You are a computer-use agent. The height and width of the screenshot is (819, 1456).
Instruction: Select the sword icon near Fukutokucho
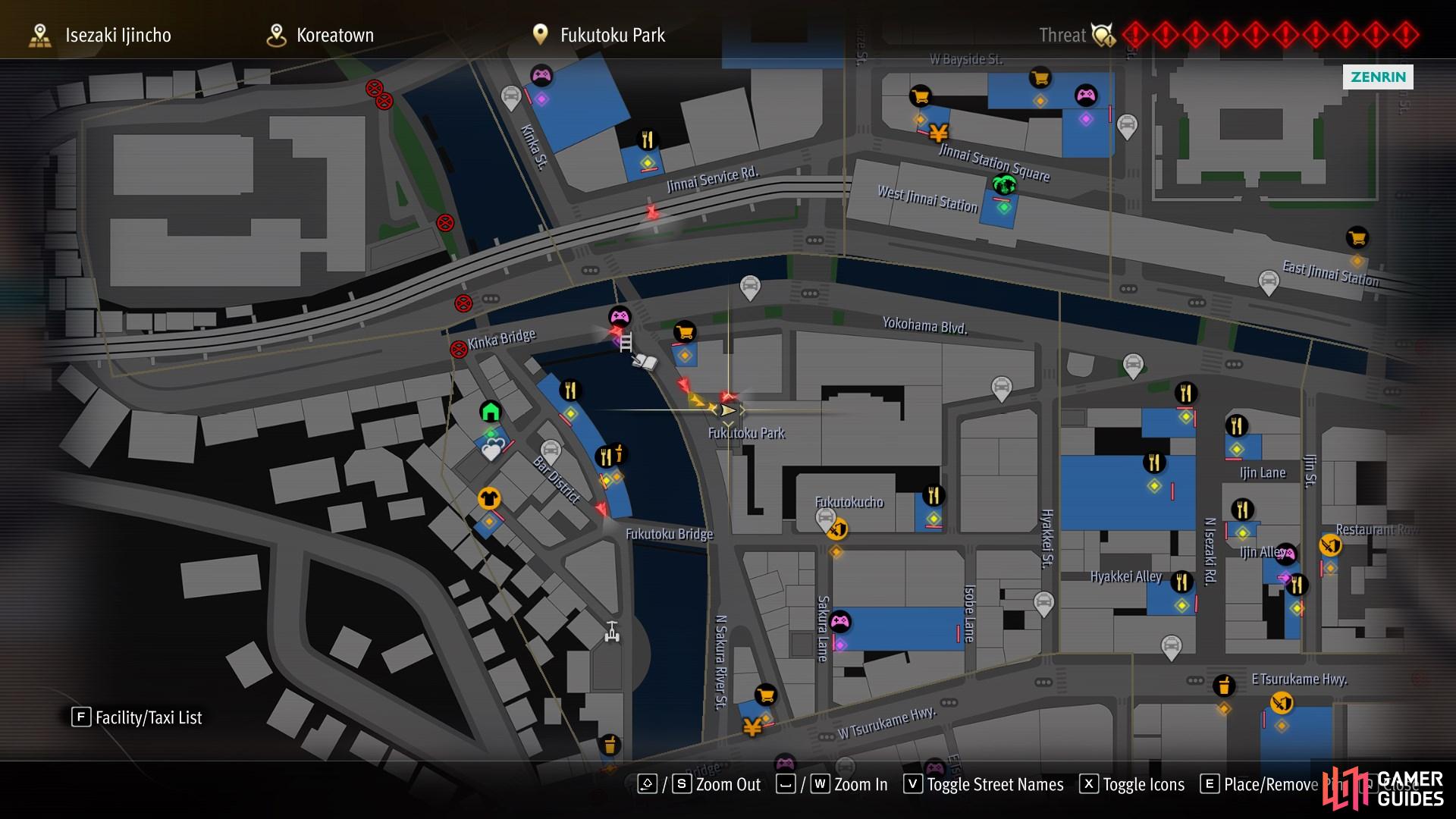(837, 528)
